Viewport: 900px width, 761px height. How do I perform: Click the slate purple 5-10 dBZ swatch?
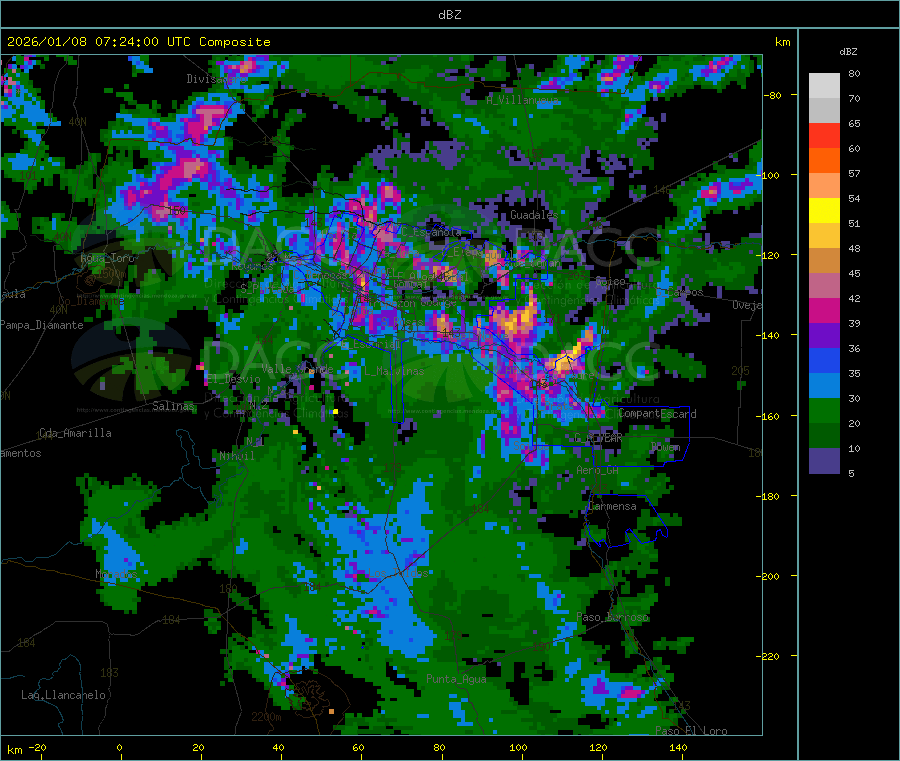tap(824, 461)
